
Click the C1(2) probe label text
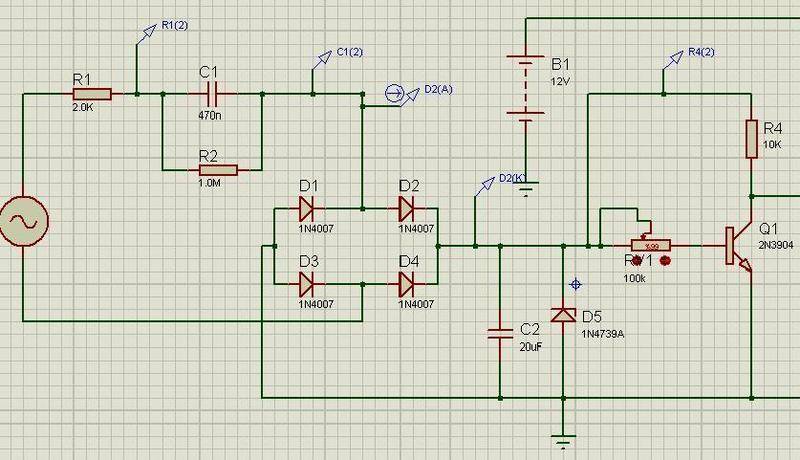coord(350,52)
